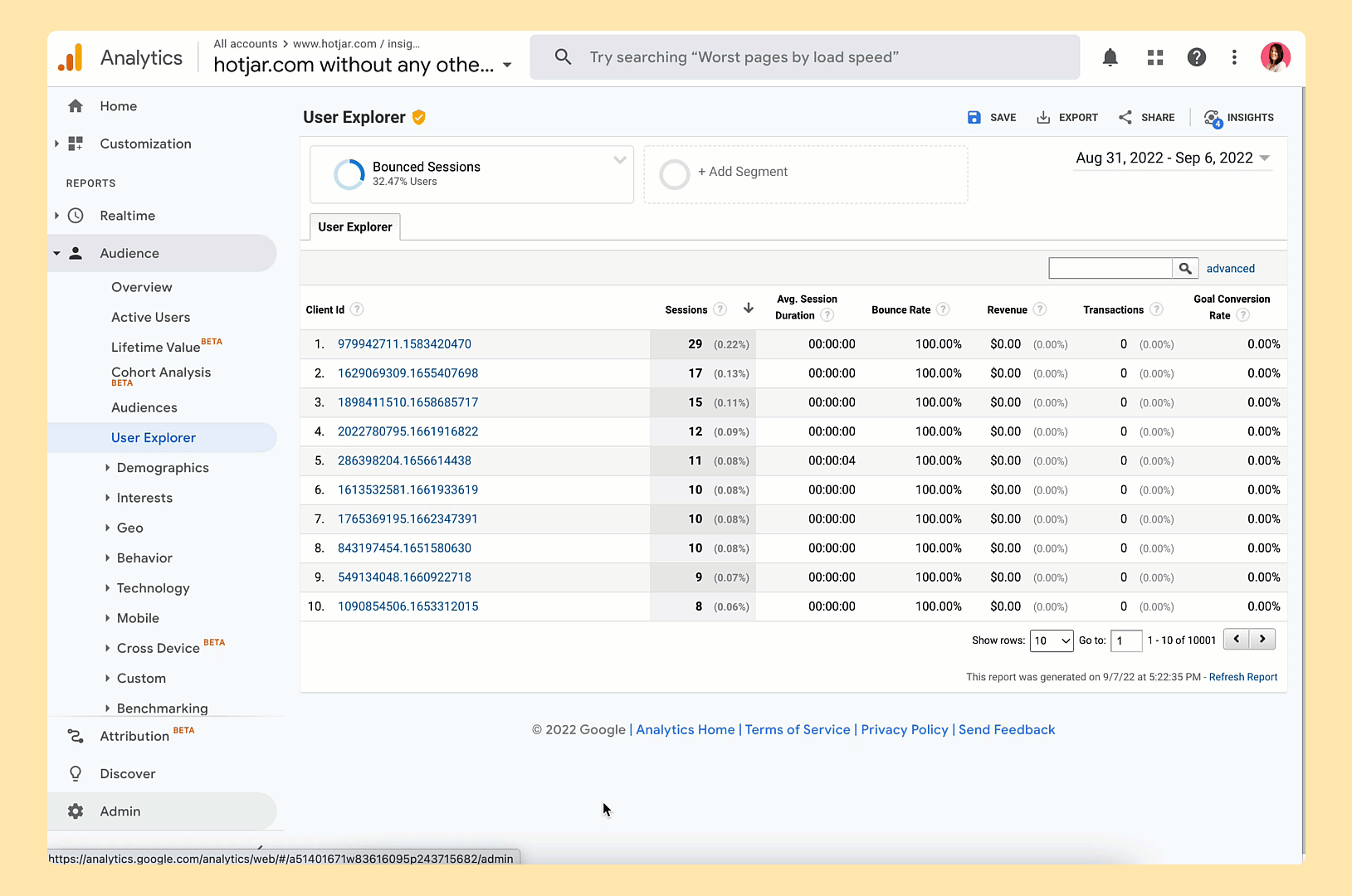The height and width of the screenshot is (896, 1352).
Task: Open the date range picker
Action: [1173, 158]
